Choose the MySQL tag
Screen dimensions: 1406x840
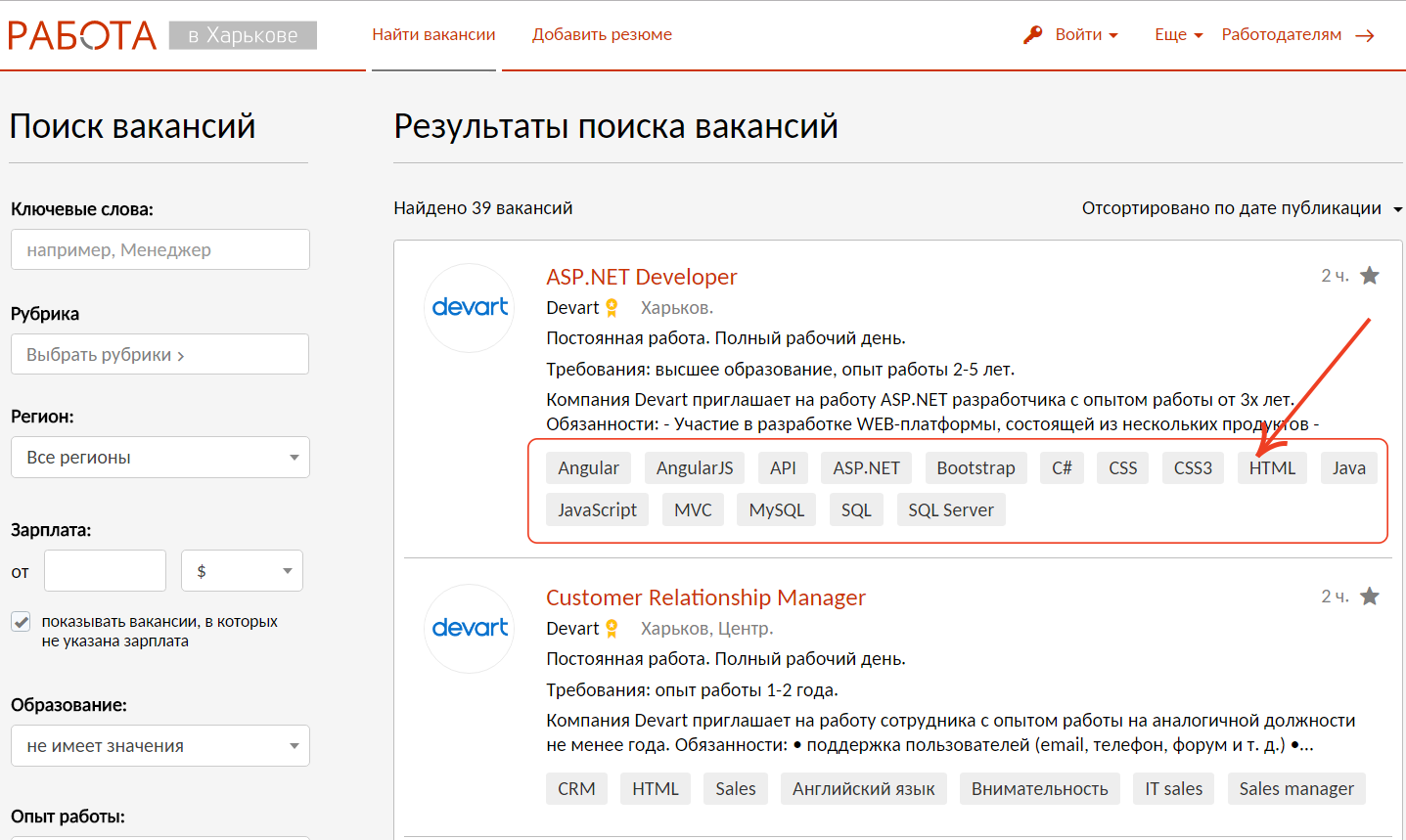pos(777,510)
